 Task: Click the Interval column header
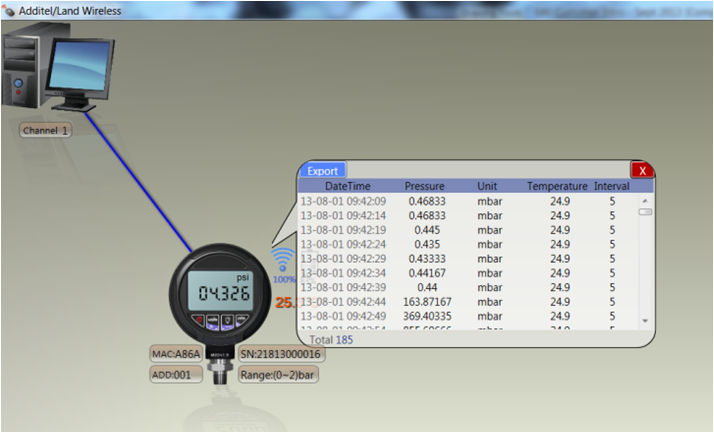(x=611, y=186)
